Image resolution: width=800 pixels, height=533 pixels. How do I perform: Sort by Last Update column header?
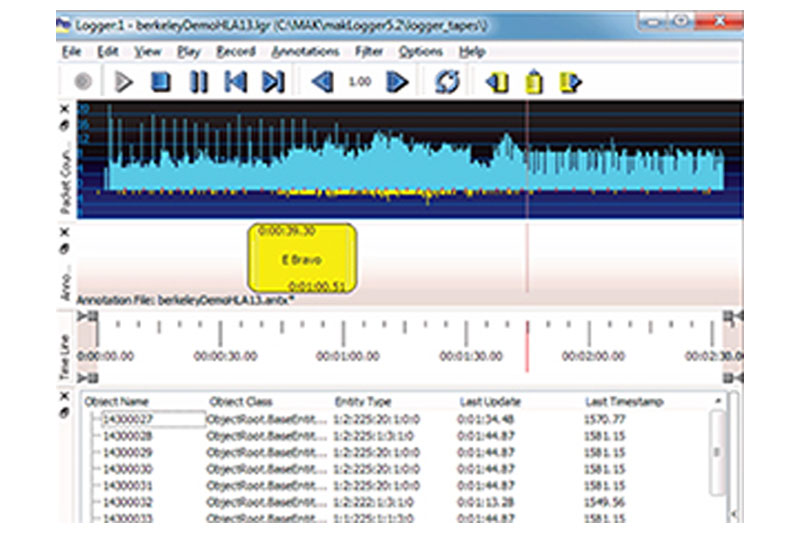pos(490,401)
